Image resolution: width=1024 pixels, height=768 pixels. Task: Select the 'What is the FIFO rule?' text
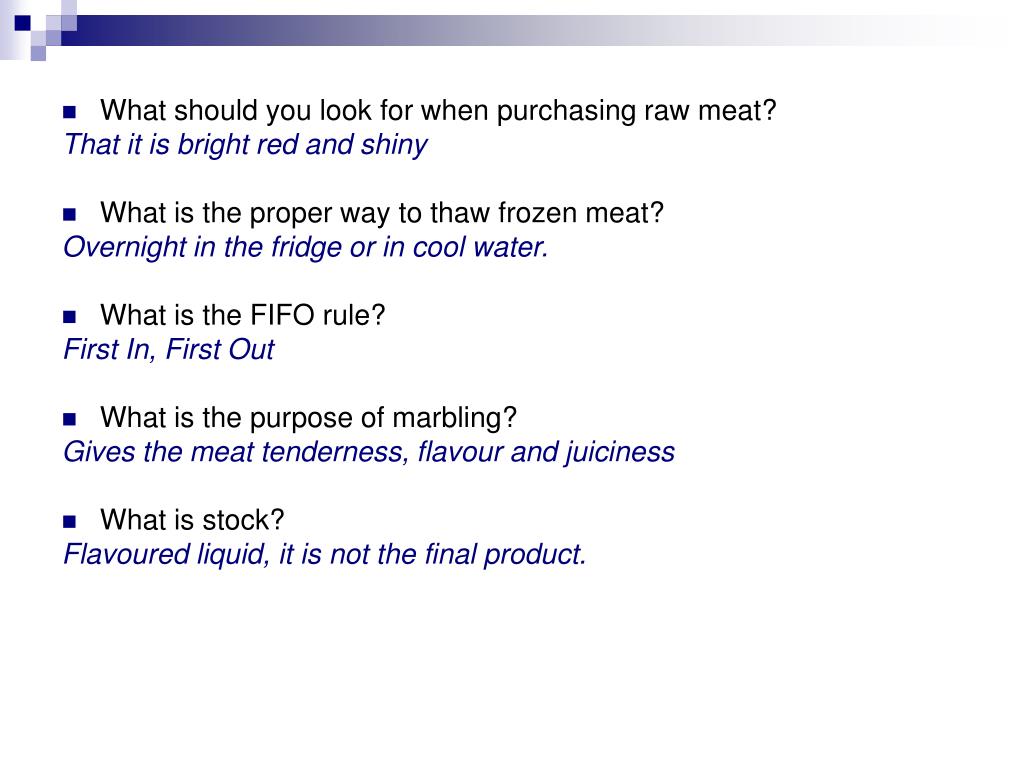242,315
